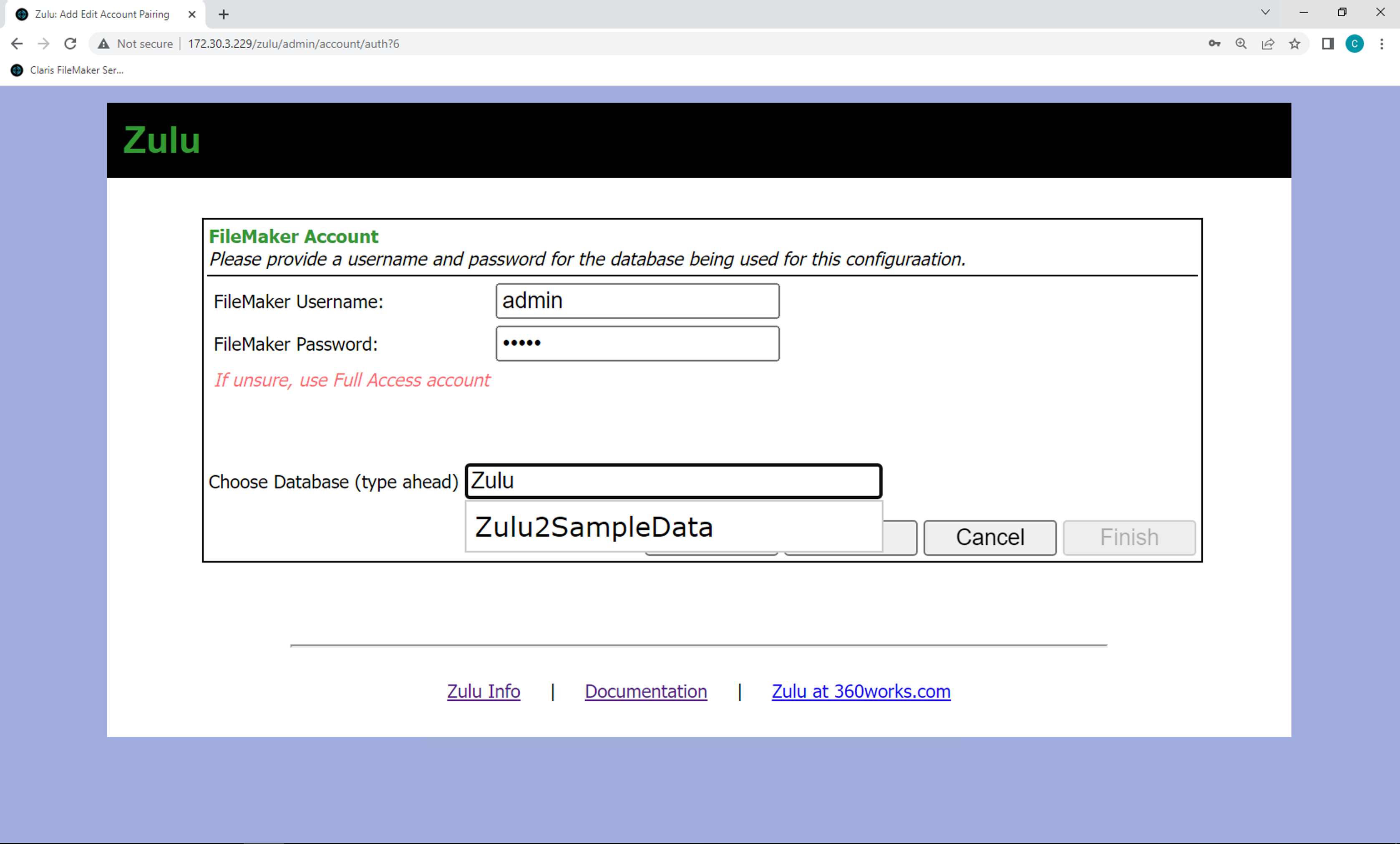Click the green Zulu header title
Viewport: 1400px width, 844px height.
tap(161, 140)
